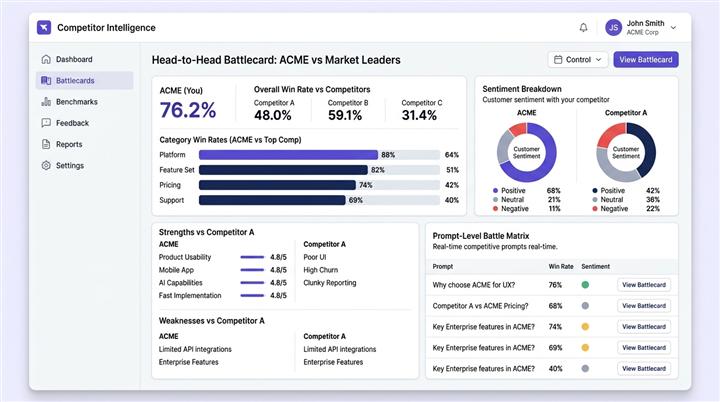Click the Product Usability rating bar
The width and height of the screenshot is (720, 402).
point(252,257)
